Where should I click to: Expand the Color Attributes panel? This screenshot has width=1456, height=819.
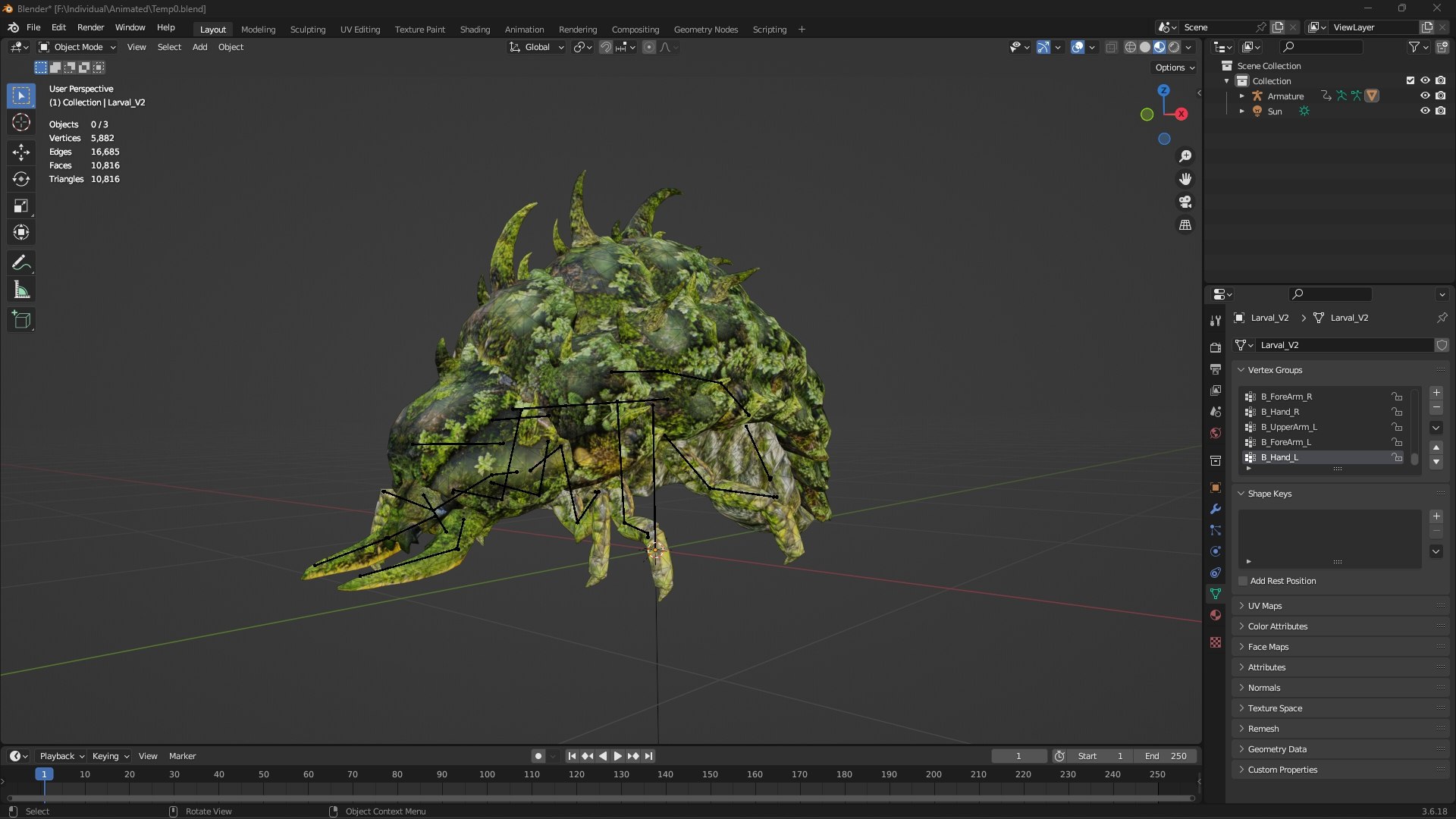[x=1341, y=626]
